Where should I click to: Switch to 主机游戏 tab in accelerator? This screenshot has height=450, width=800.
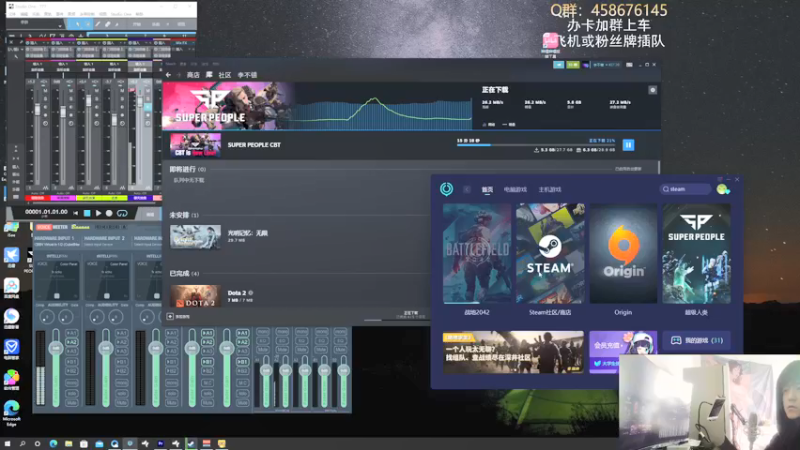pyautogui.click(x=550, y=189)
